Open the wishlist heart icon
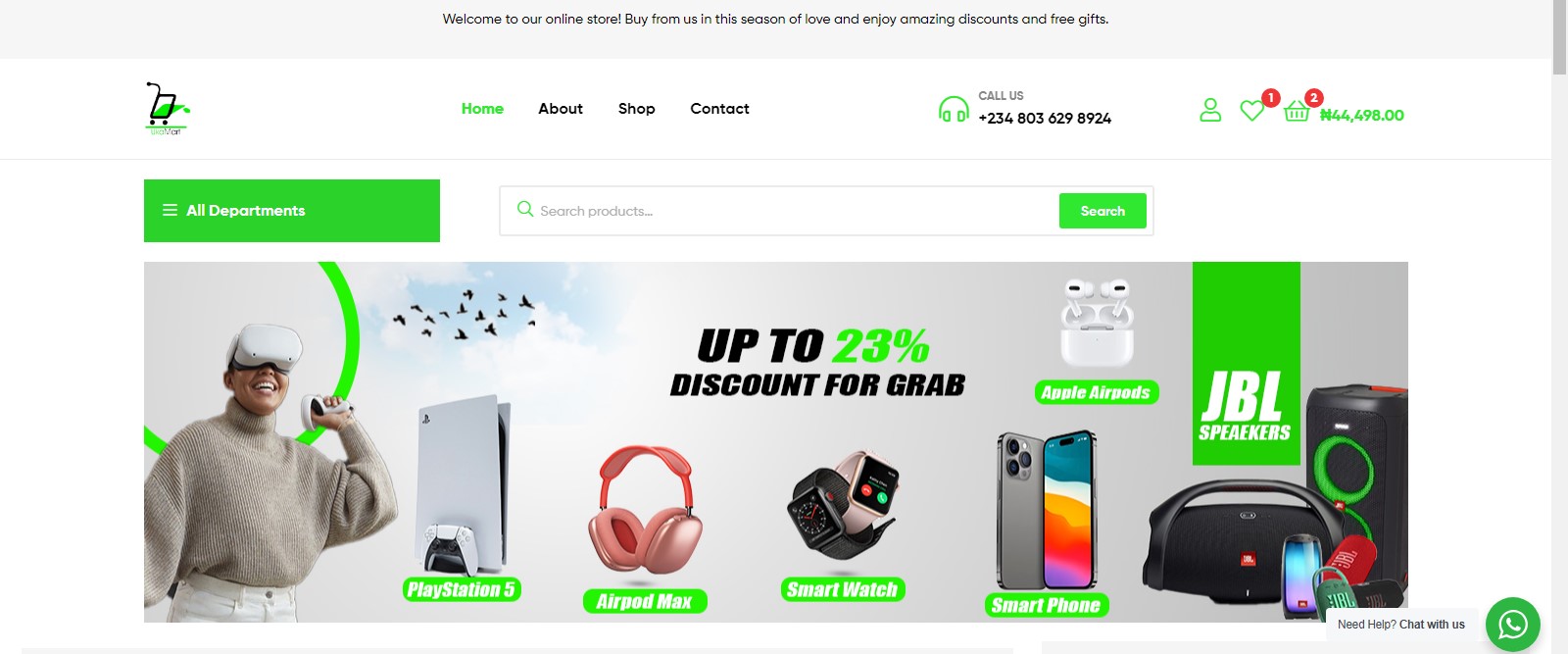 (1251, 111)
